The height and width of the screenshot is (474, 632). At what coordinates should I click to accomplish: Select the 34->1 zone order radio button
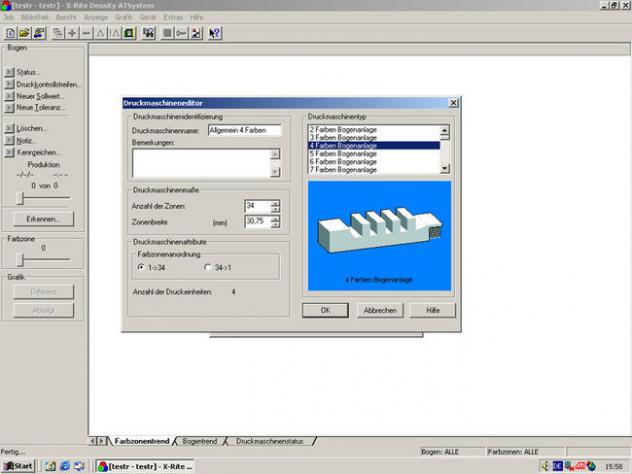[208, 267]
